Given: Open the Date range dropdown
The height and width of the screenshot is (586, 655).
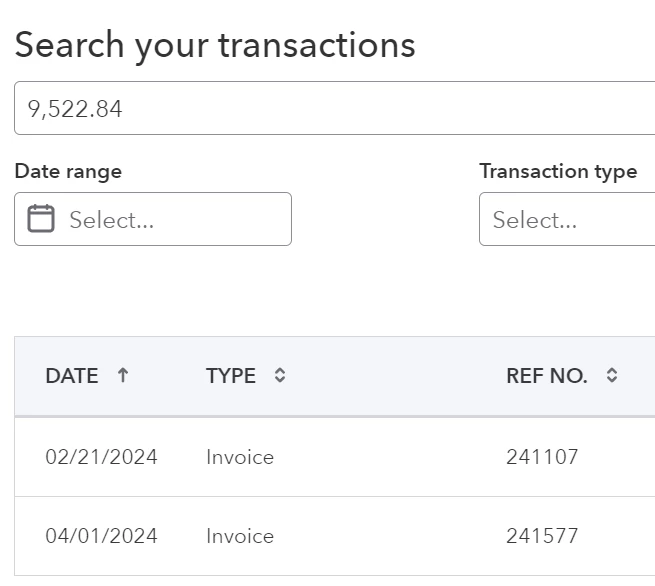Looking at the screenshot, I should [x=153, y=219].
